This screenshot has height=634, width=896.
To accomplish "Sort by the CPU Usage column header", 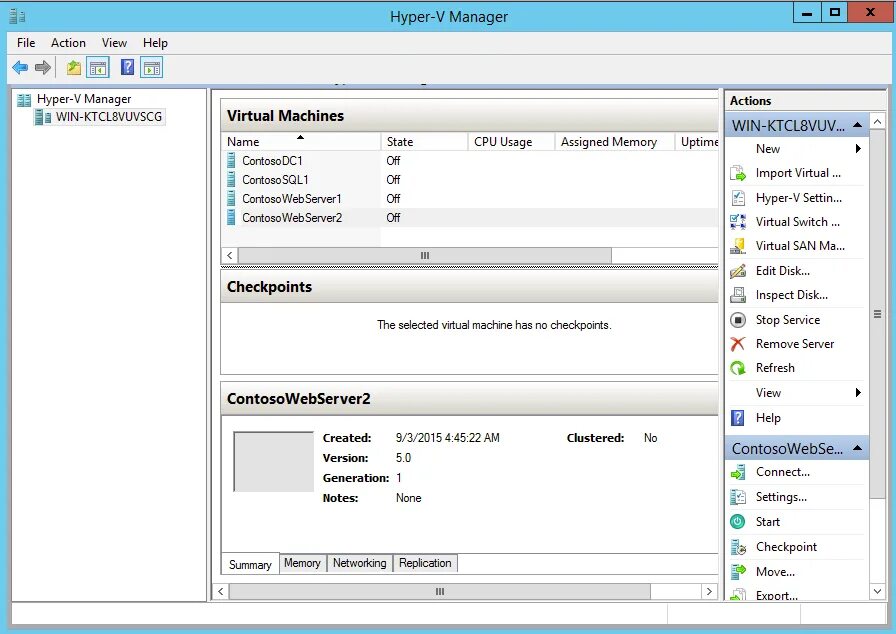I will (x=511, y=142).
